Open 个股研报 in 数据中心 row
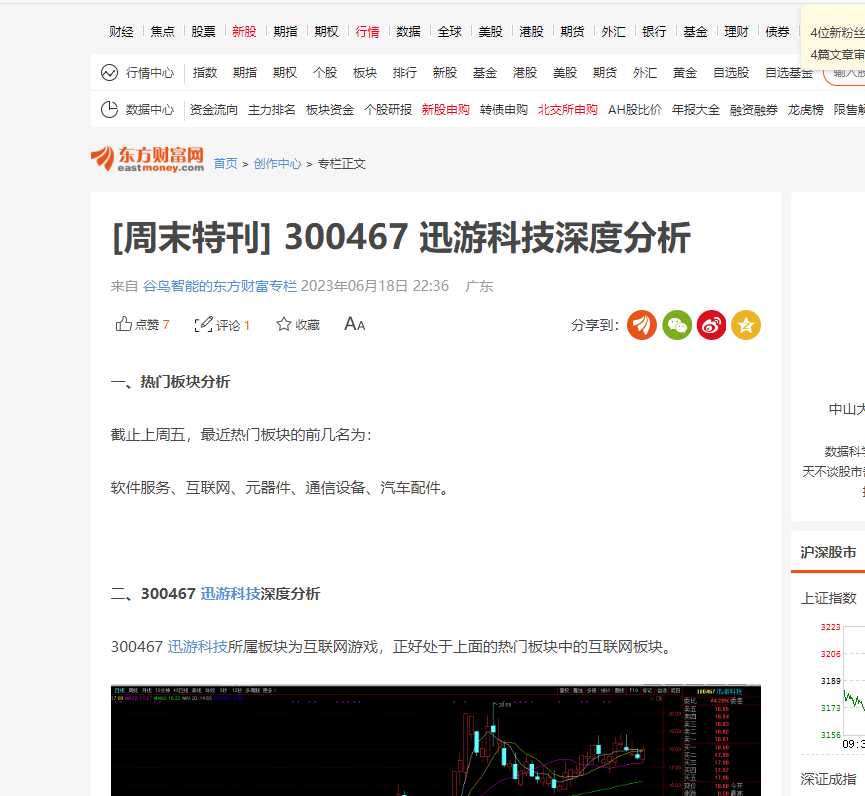 388,110
